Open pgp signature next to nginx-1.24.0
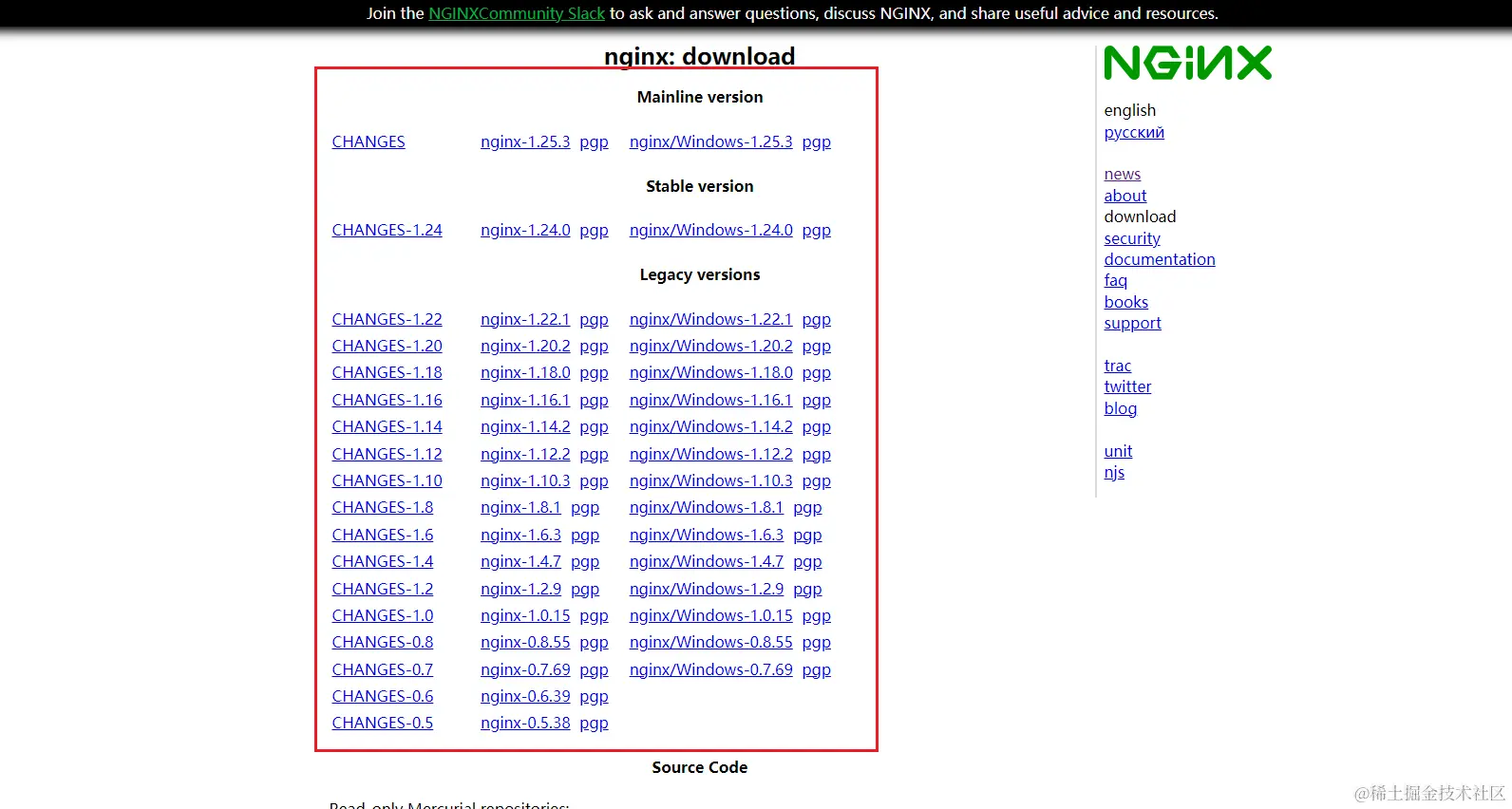 coord(595,230)
